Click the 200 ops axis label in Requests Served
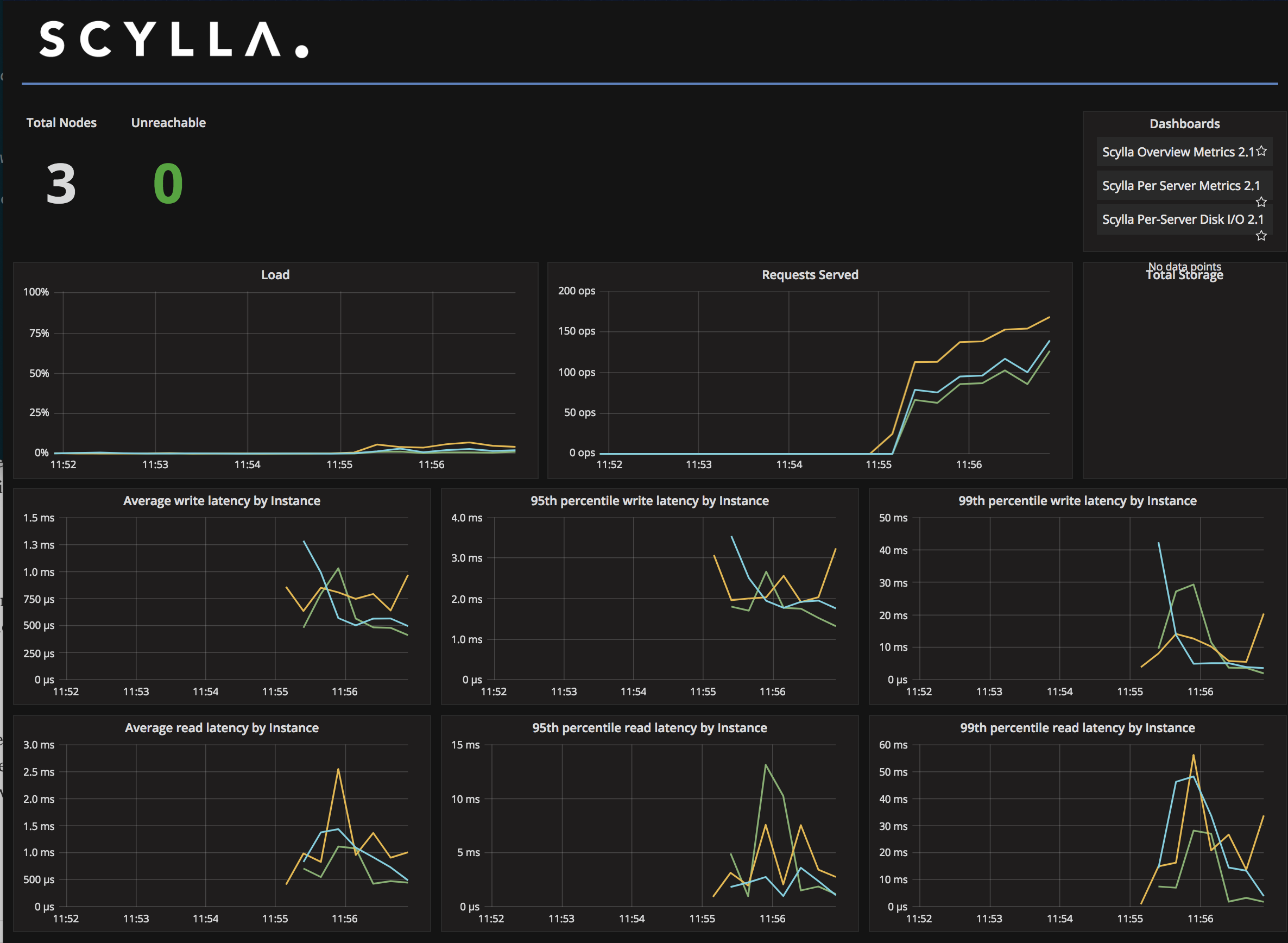This screenshot has height=943, width=1288. click(x=576, y=291)
